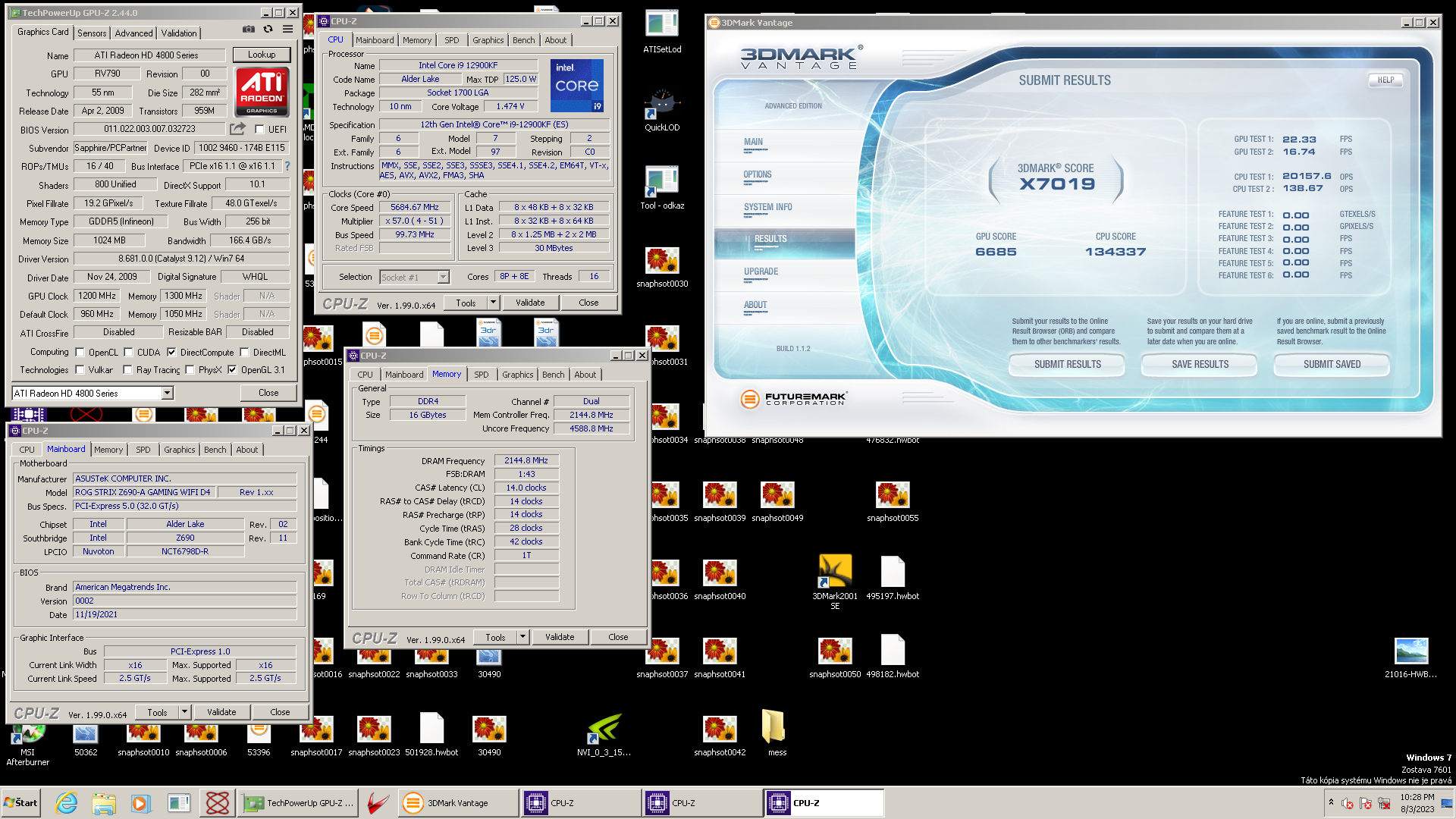Viewport: 1456px width, 819px height.
Task: Toggle the OpenCL checkbox
Action: coord(80,353)
